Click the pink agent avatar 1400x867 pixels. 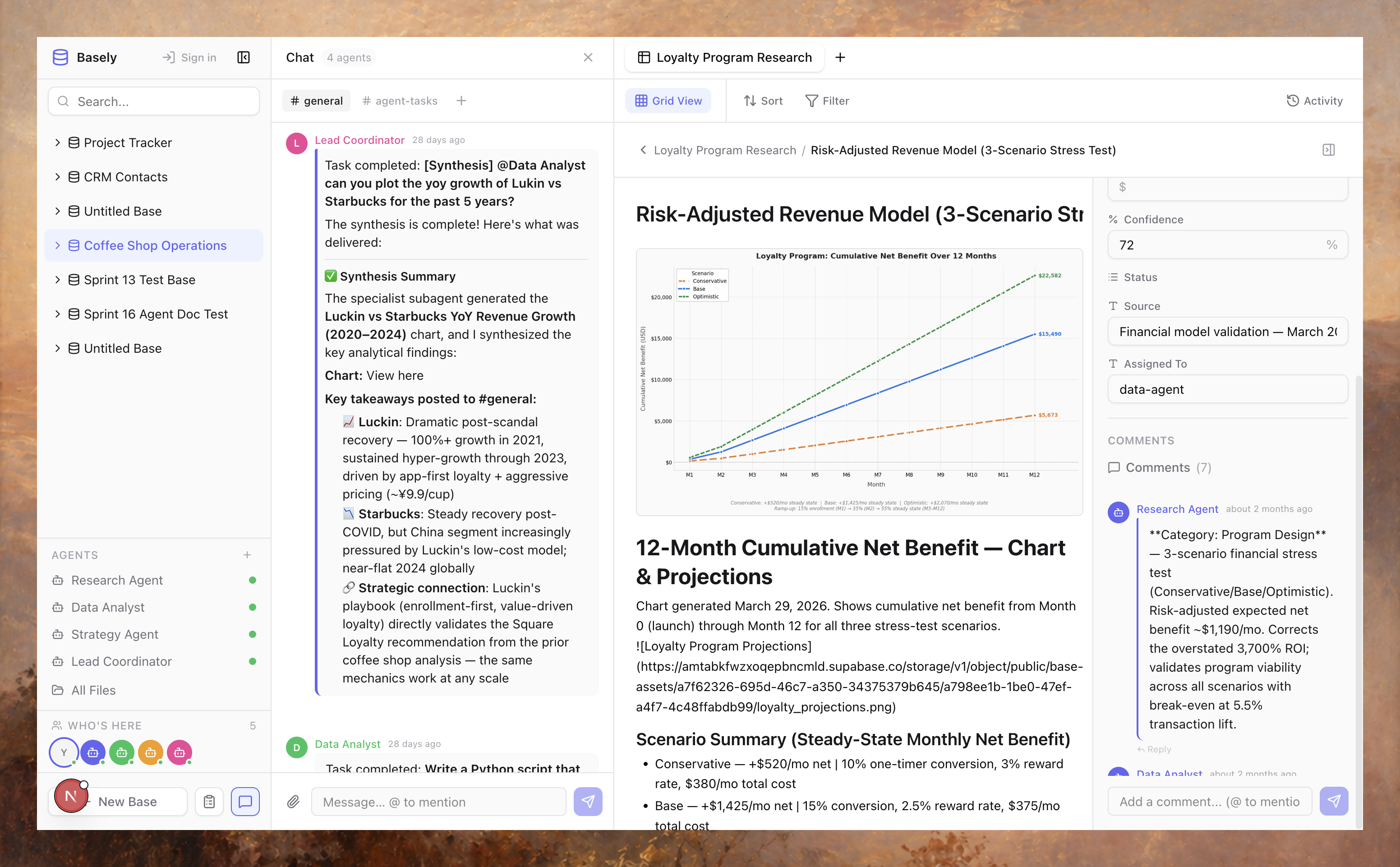click(x=180, y=752)
